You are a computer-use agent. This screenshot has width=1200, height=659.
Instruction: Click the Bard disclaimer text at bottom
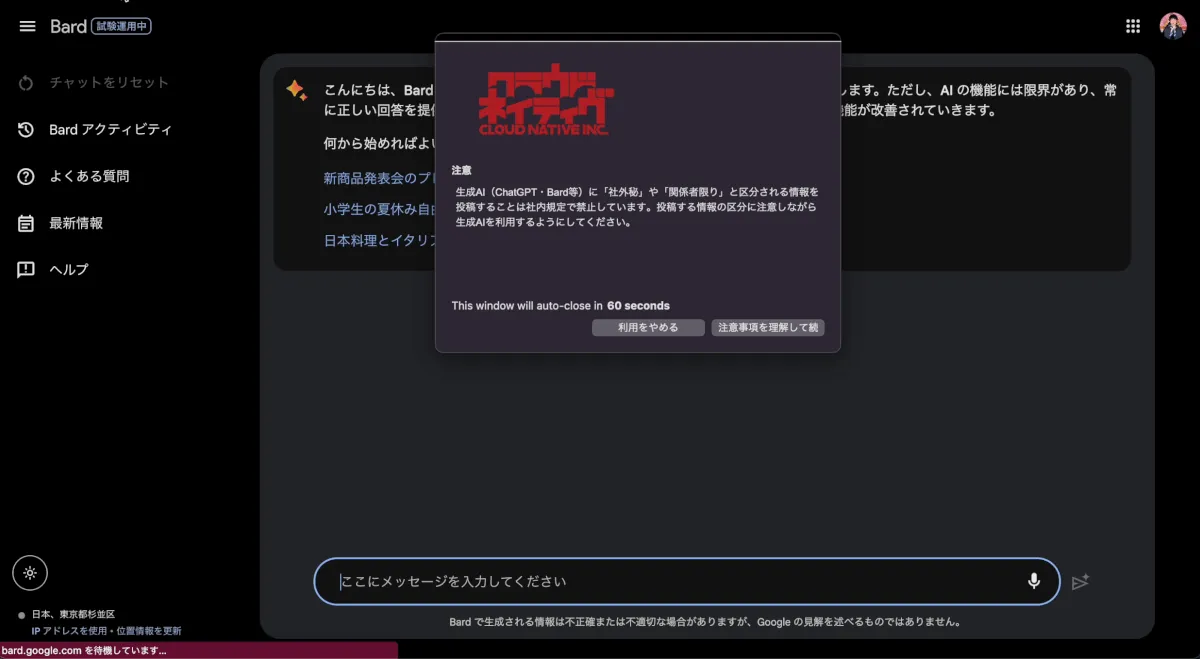tap(705, 621)
